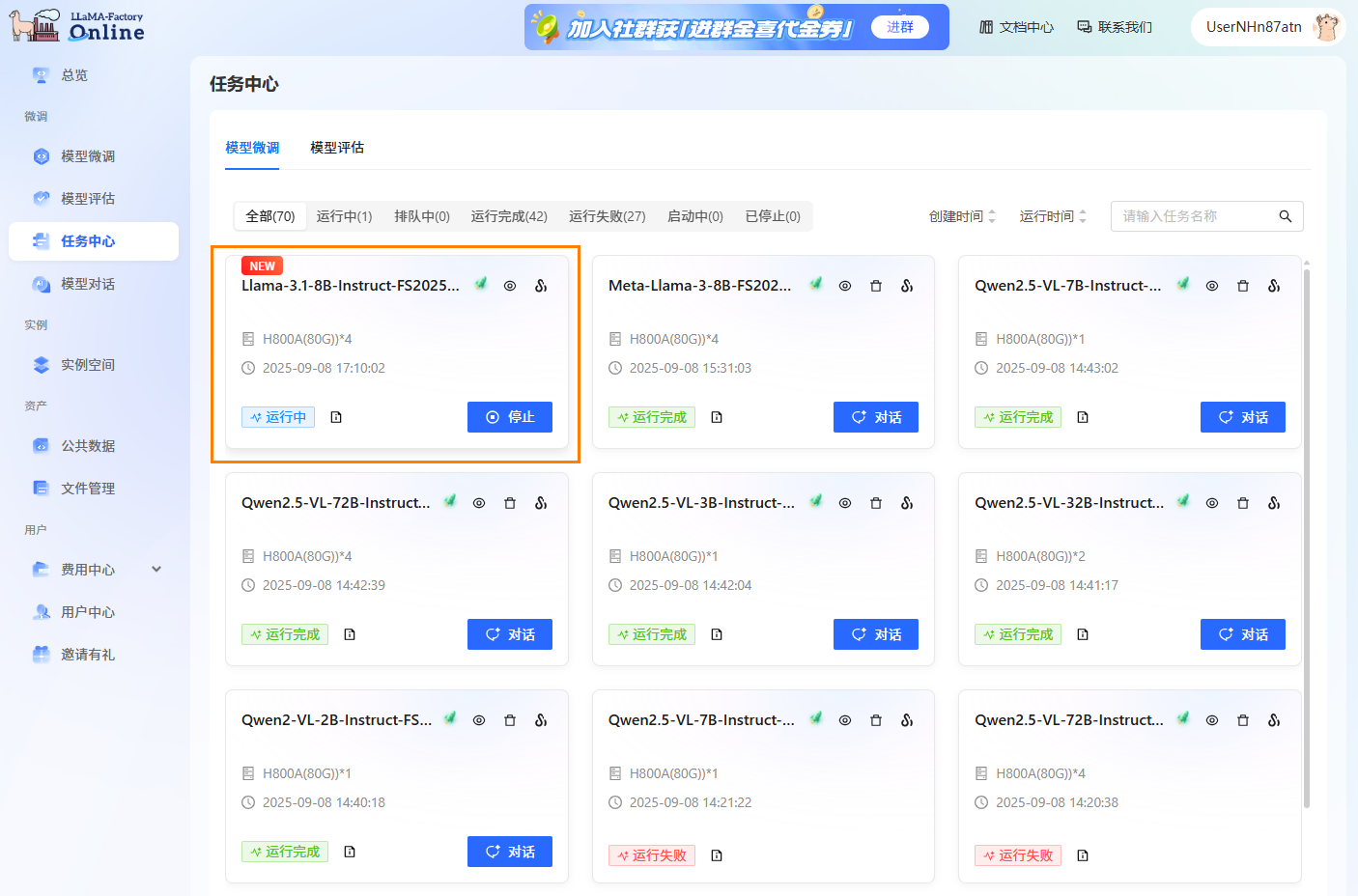The height and width of the screenshot is (896, 1358).
Task: Select the 运行失败(27) status filter
Action: click(x=607, y=216)
